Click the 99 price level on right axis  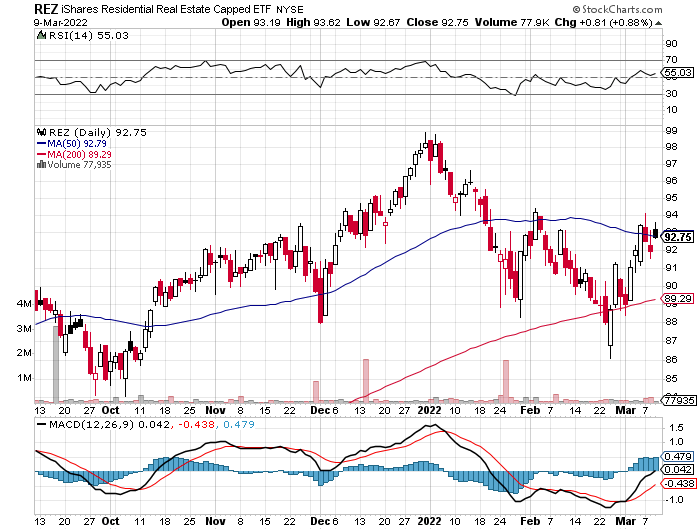point(671,130)
